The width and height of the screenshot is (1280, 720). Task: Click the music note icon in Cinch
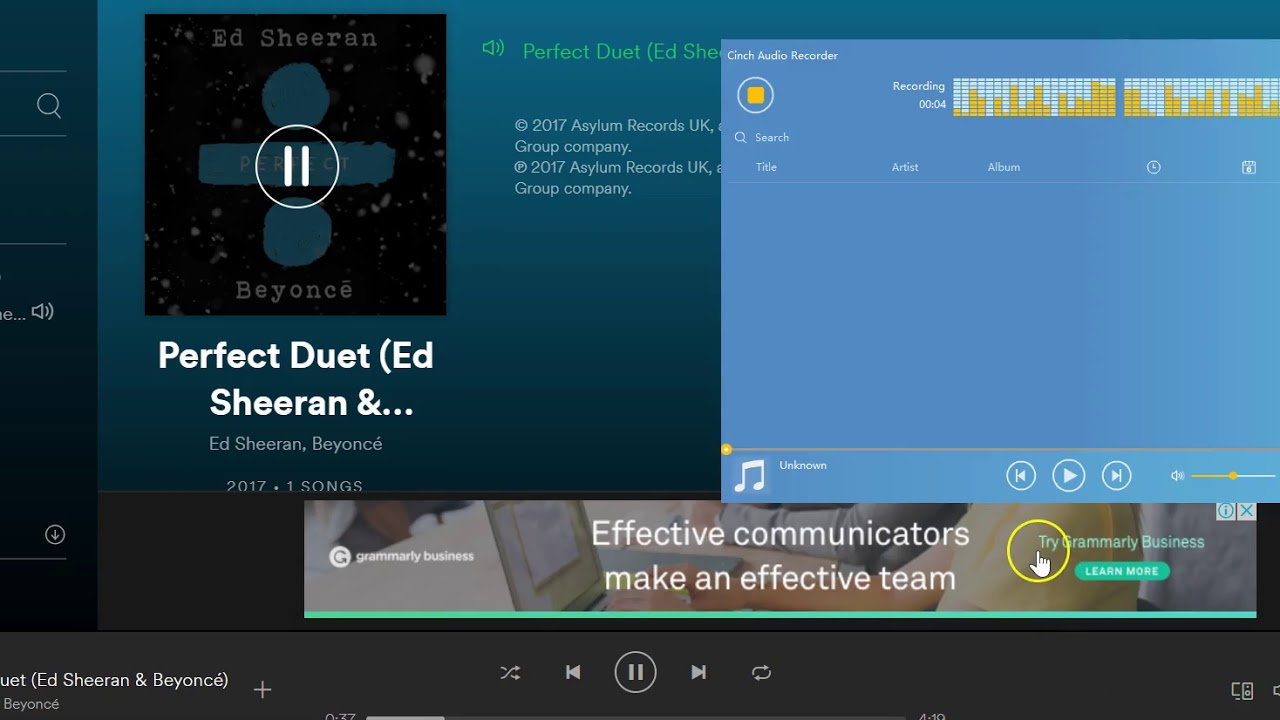click(x=750, y=476)
